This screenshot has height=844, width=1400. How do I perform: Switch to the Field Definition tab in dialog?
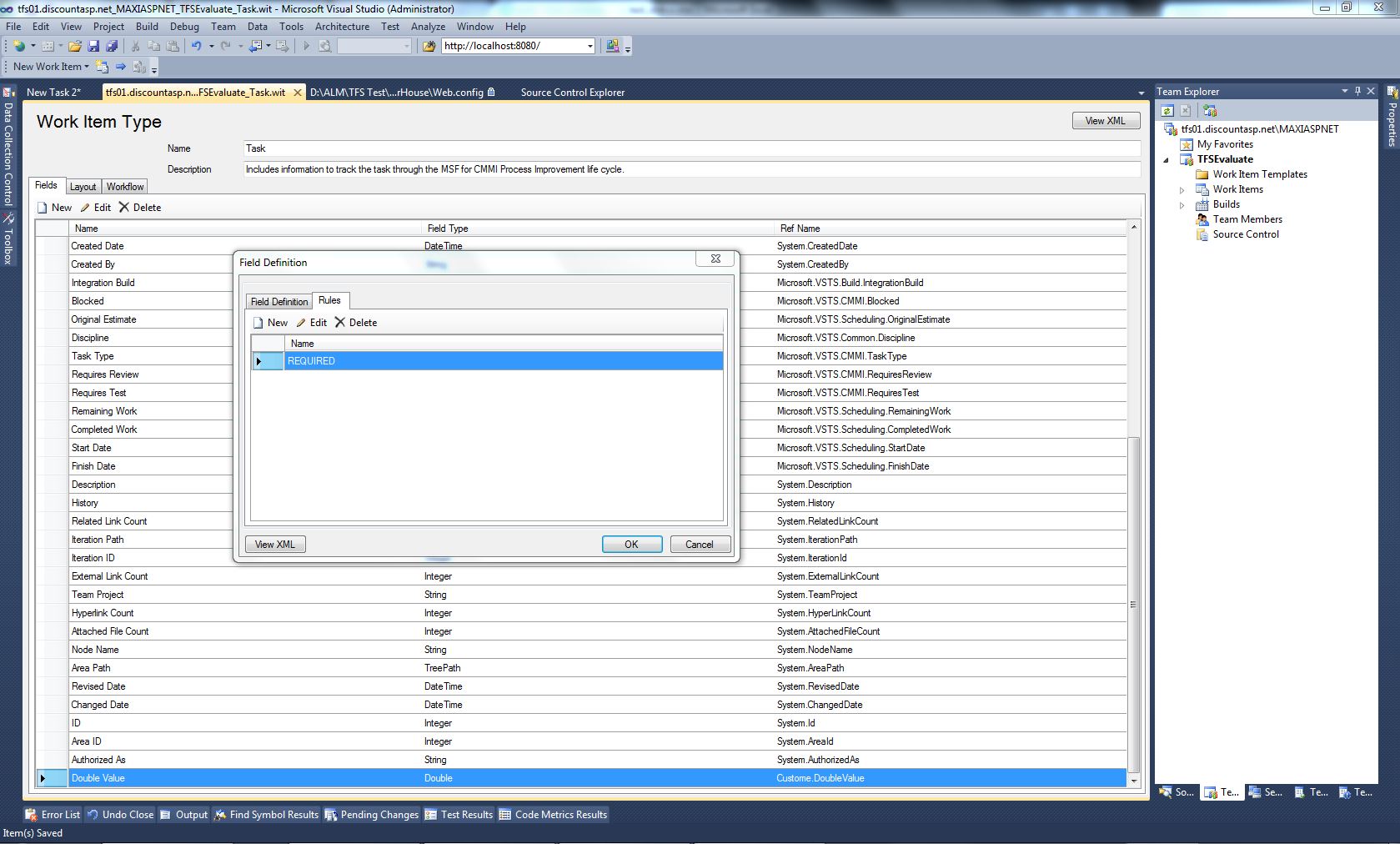point(279,302)
